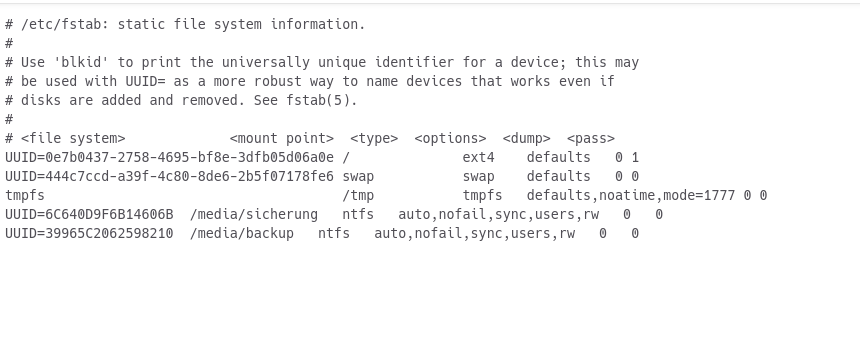This screenshot has width=860, height=360.
Task: Click the 'tmpfs' entry at line start
Action: tap(25, 195)
